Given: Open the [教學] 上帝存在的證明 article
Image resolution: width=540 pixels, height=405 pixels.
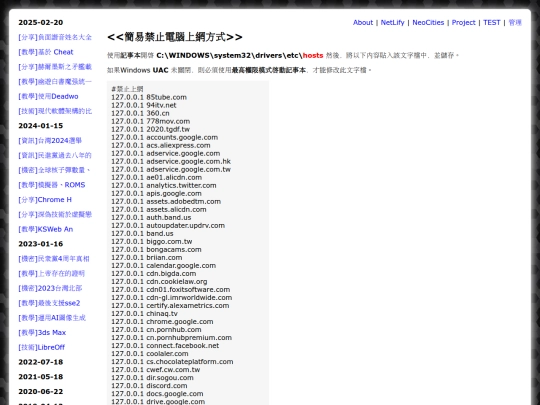Looking at the screenshot, I should [x=52, y=273].
